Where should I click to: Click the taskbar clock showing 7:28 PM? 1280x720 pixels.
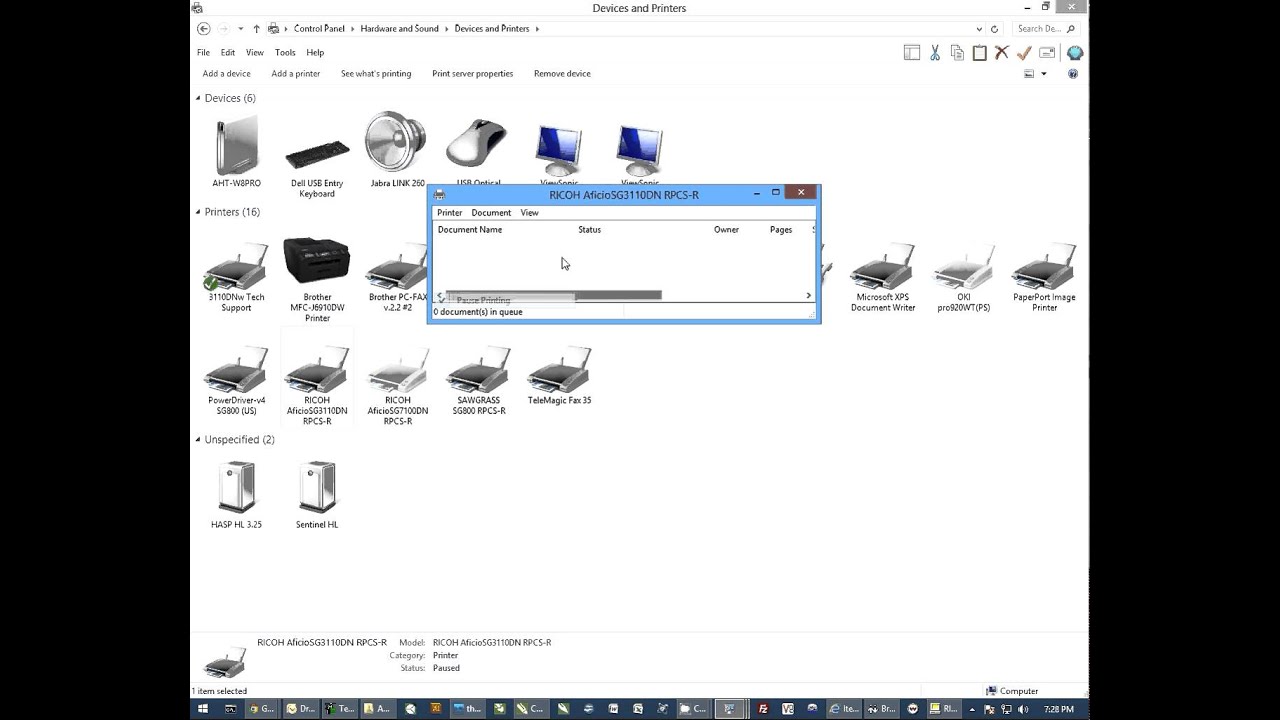[1059, 709]
